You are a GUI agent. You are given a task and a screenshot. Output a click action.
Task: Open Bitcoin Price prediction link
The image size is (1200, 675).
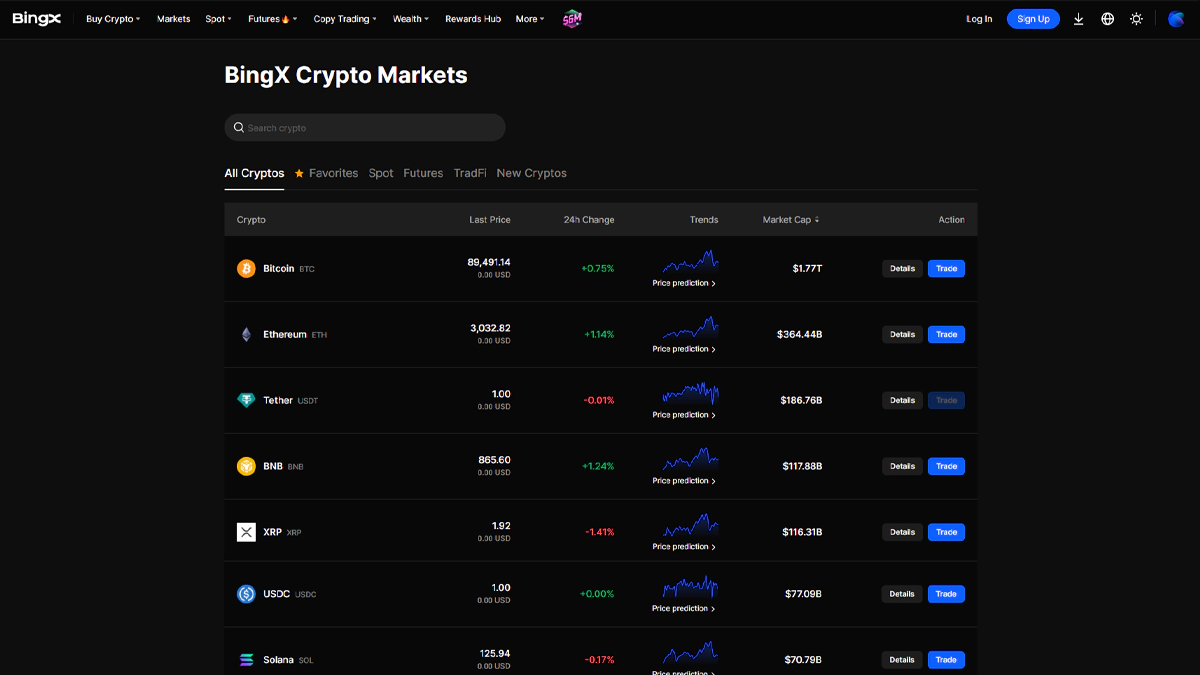tap(684, 284)
